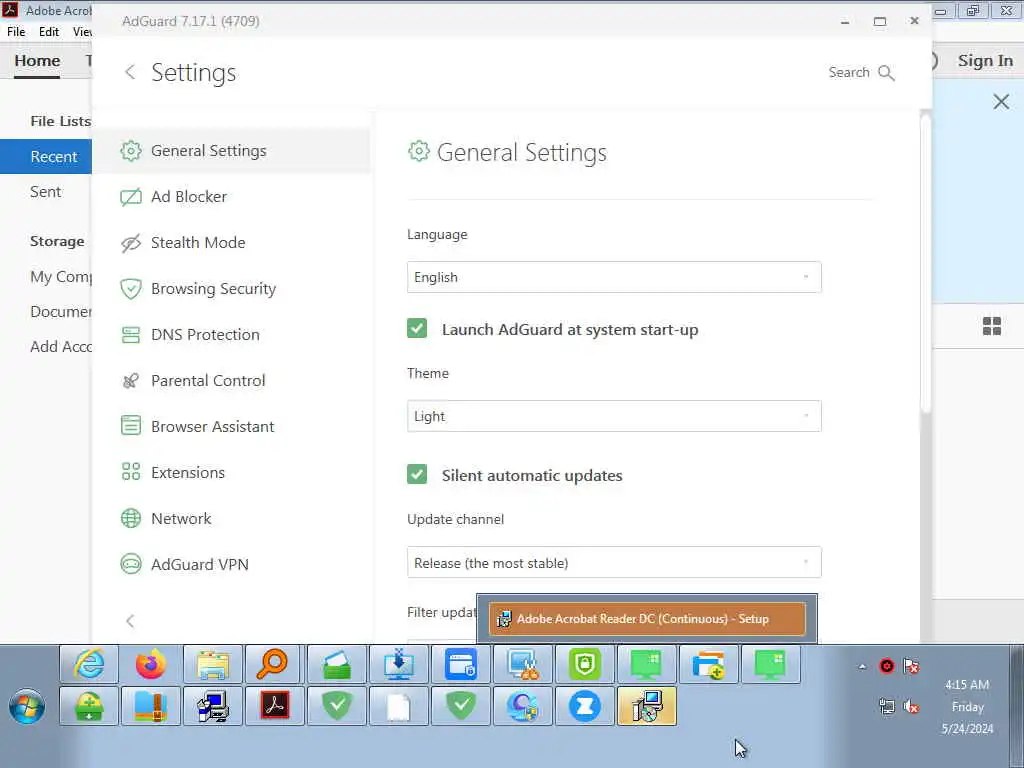1024x768 pixels.
Task: Open the crescent moon with shield taskbar icon
Action: tap(523, 706)
